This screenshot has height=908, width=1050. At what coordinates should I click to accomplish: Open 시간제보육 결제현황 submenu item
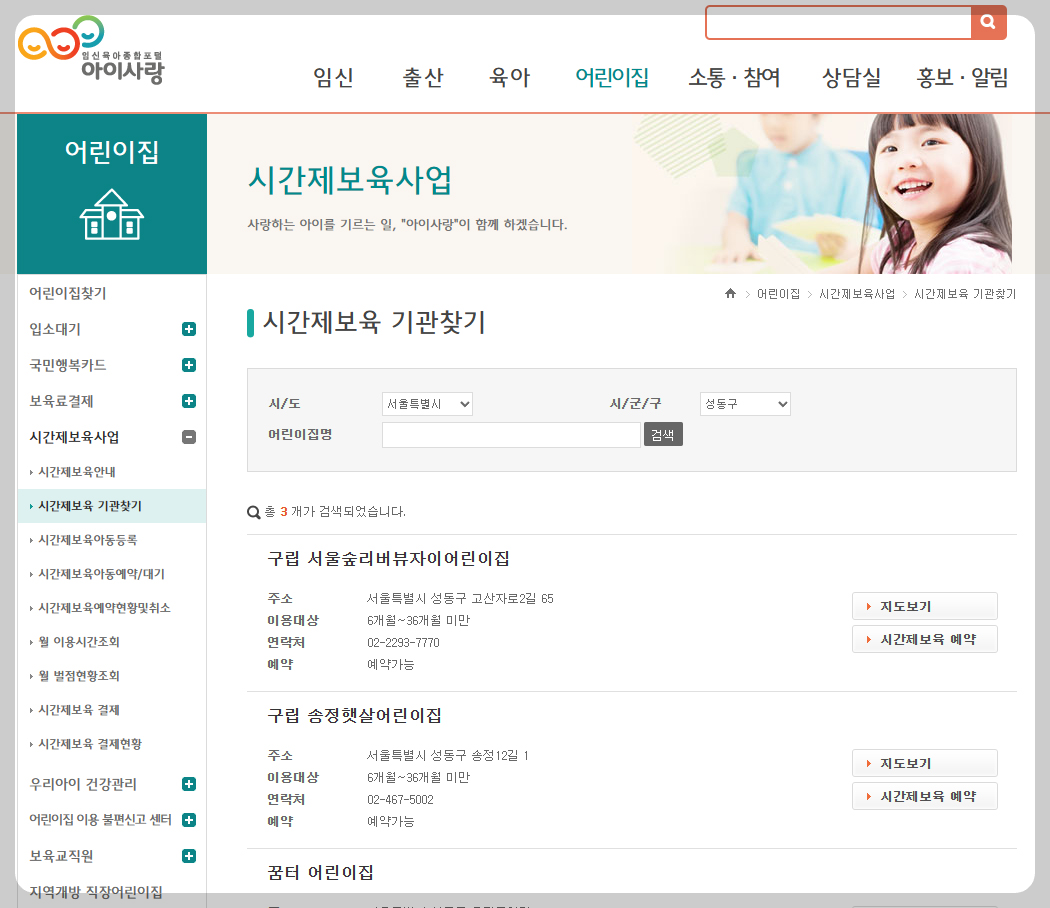[90, 744]
